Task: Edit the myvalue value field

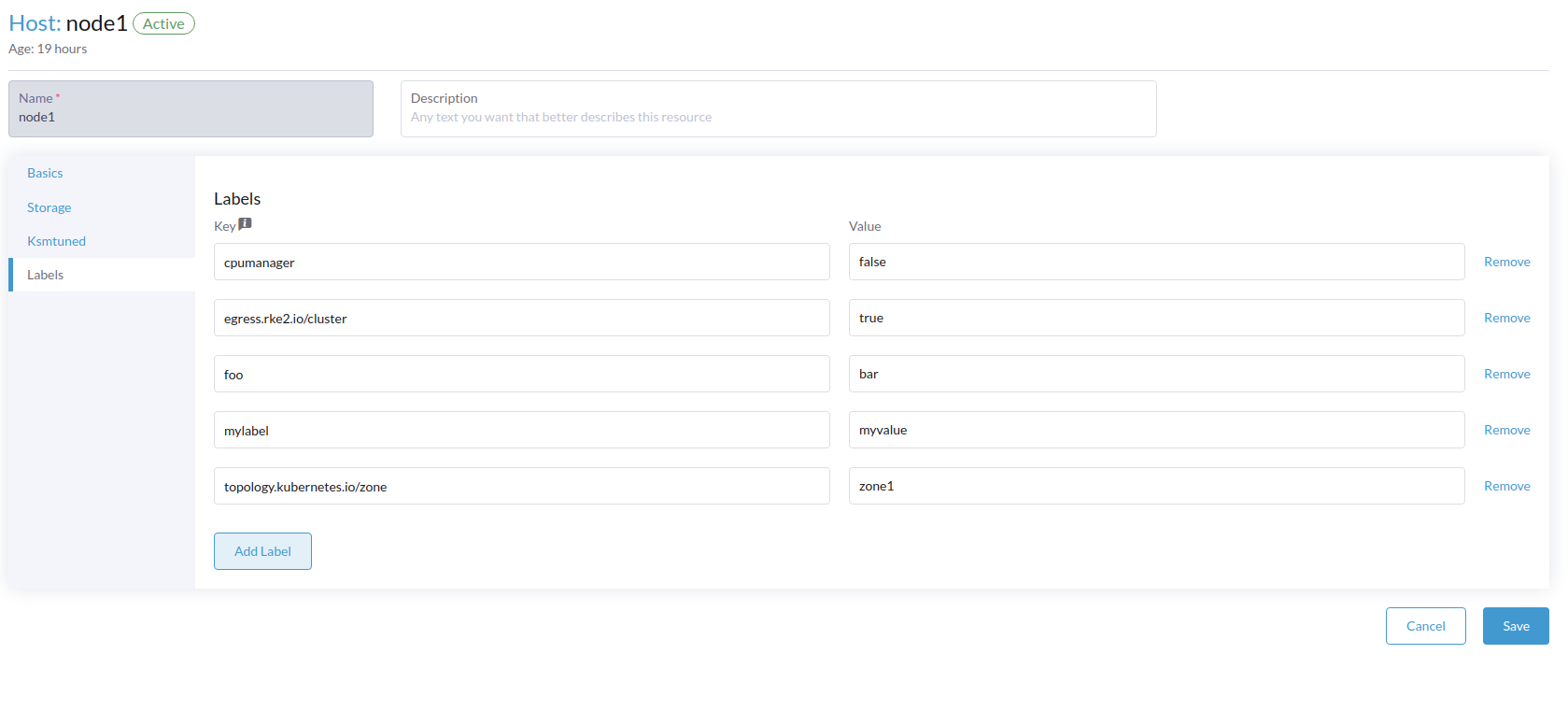Action: click(x=1156, y=430)
